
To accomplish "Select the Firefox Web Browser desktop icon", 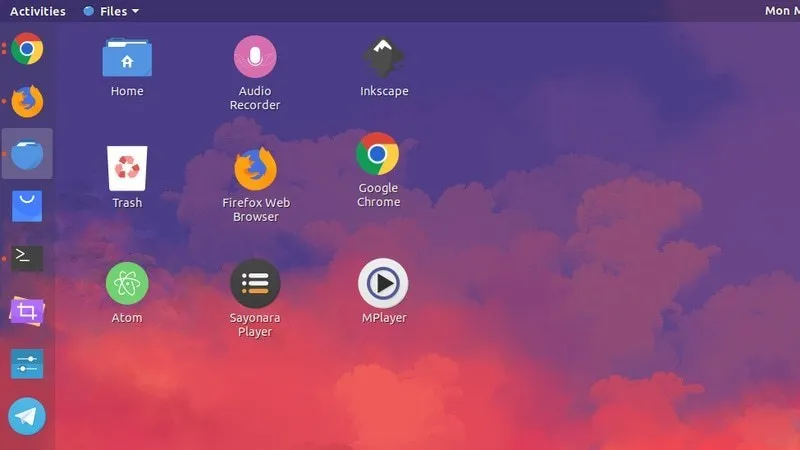I will tap(256, 168).
